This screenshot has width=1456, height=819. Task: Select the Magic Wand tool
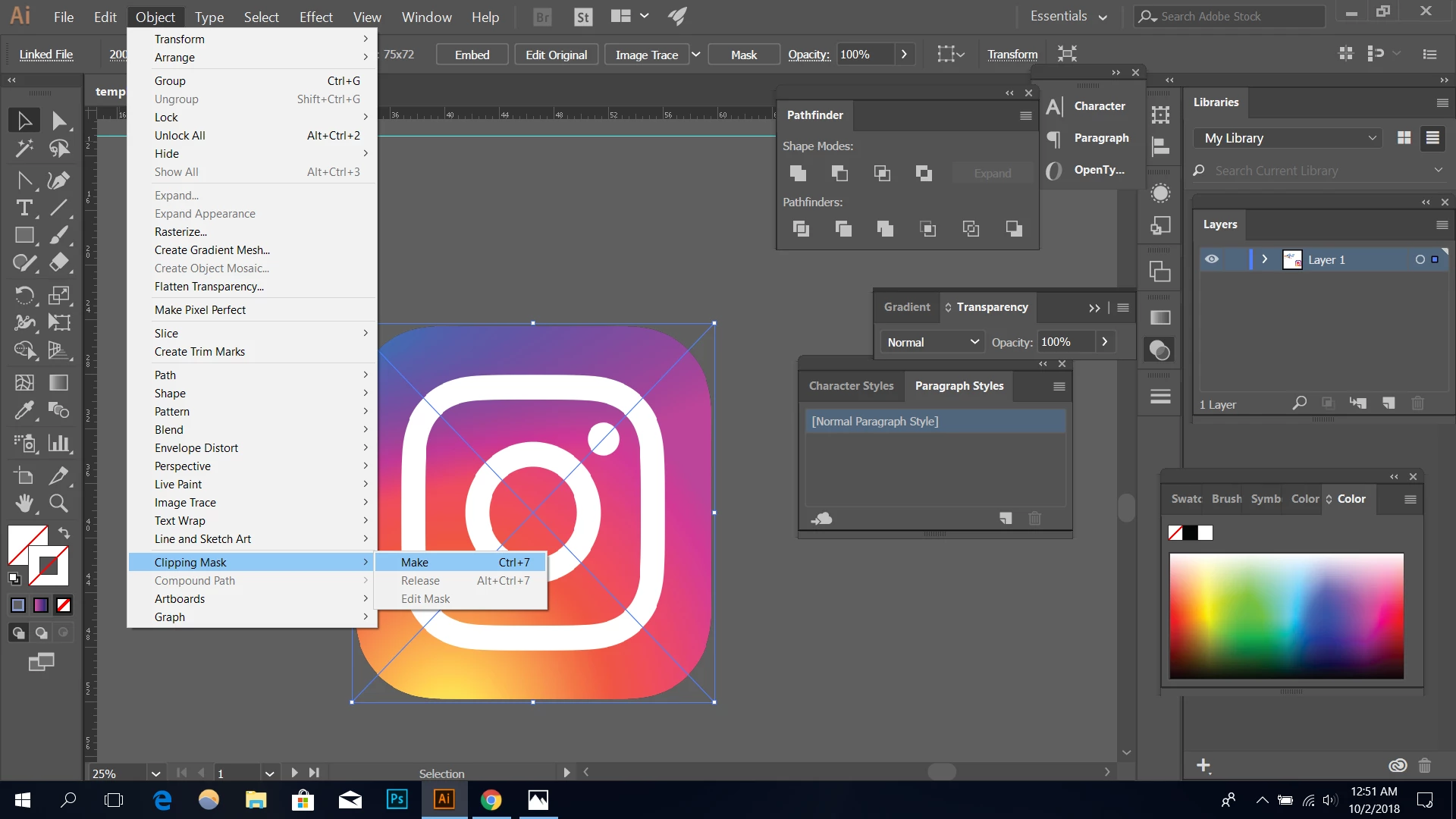[x=24, y=149]
